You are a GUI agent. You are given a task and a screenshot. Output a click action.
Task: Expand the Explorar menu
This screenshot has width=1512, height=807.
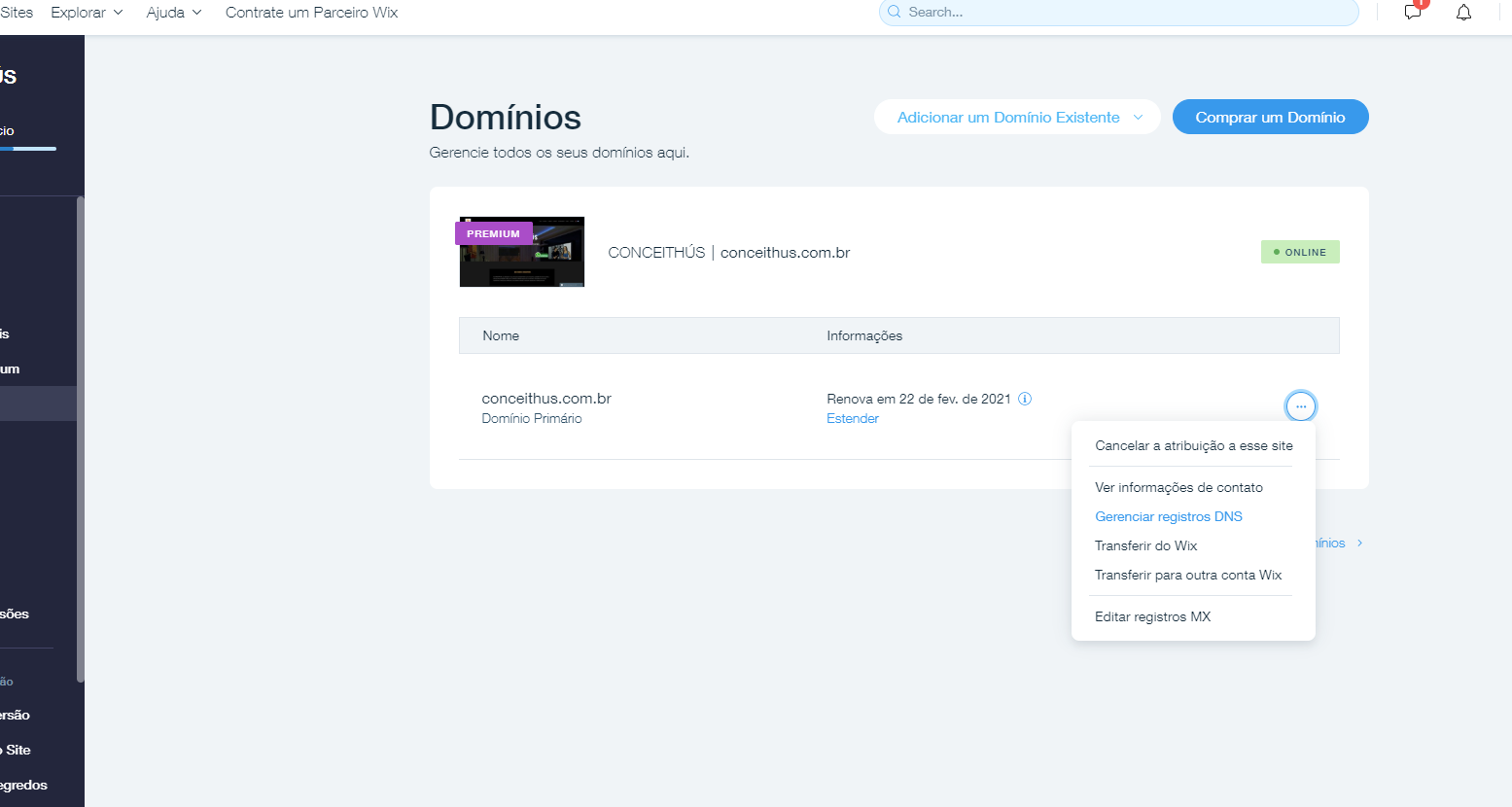(87, 13)
